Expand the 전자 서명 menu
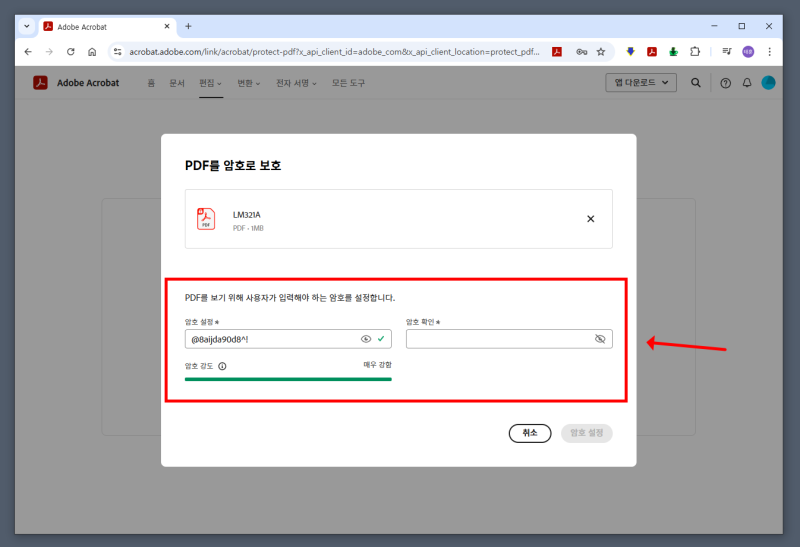800x547 pixels. 296,83
